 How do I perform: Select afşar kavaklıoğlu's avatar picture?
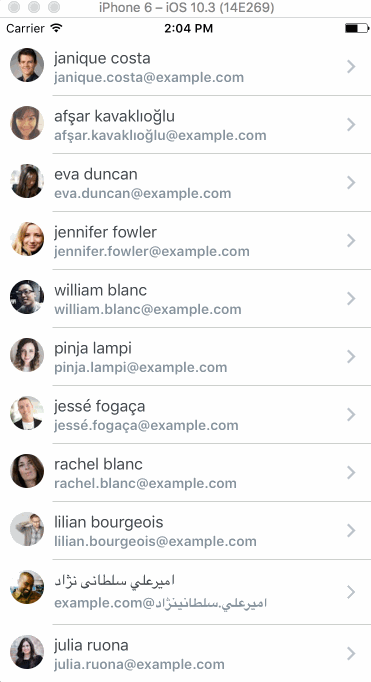click(x=27, y=123)
